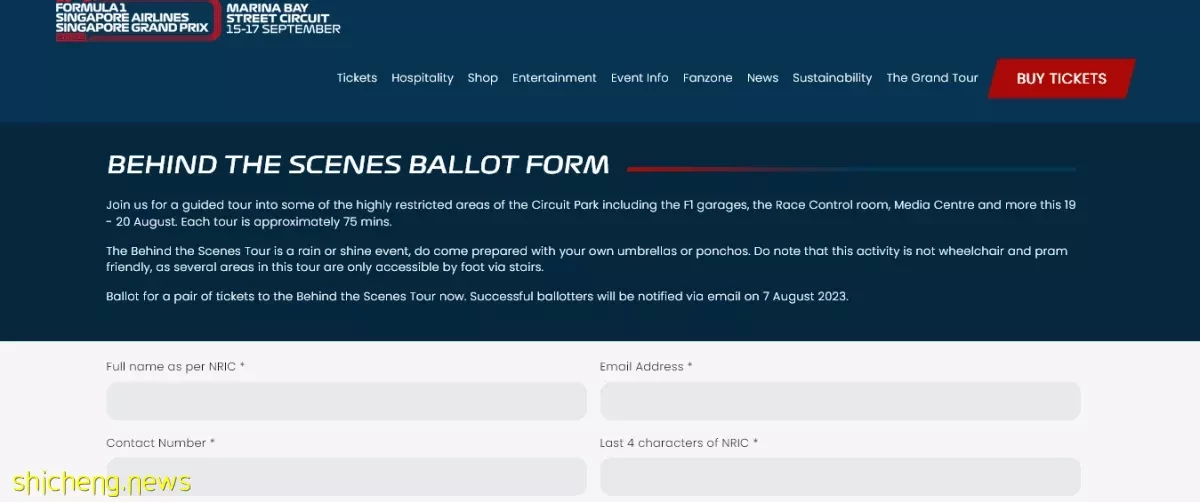Click the red BUY TICKETS button
This screenshot has width=1200, height=502.
[x=1061, y=79]
